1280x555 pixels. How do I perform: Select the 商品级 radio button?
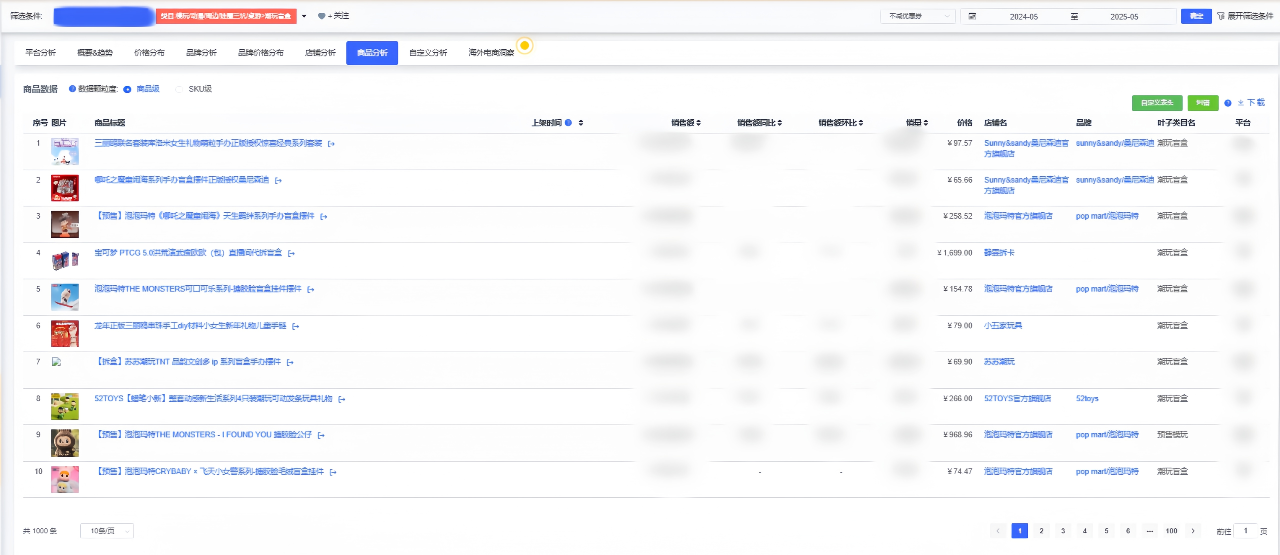tap(127, 89)
